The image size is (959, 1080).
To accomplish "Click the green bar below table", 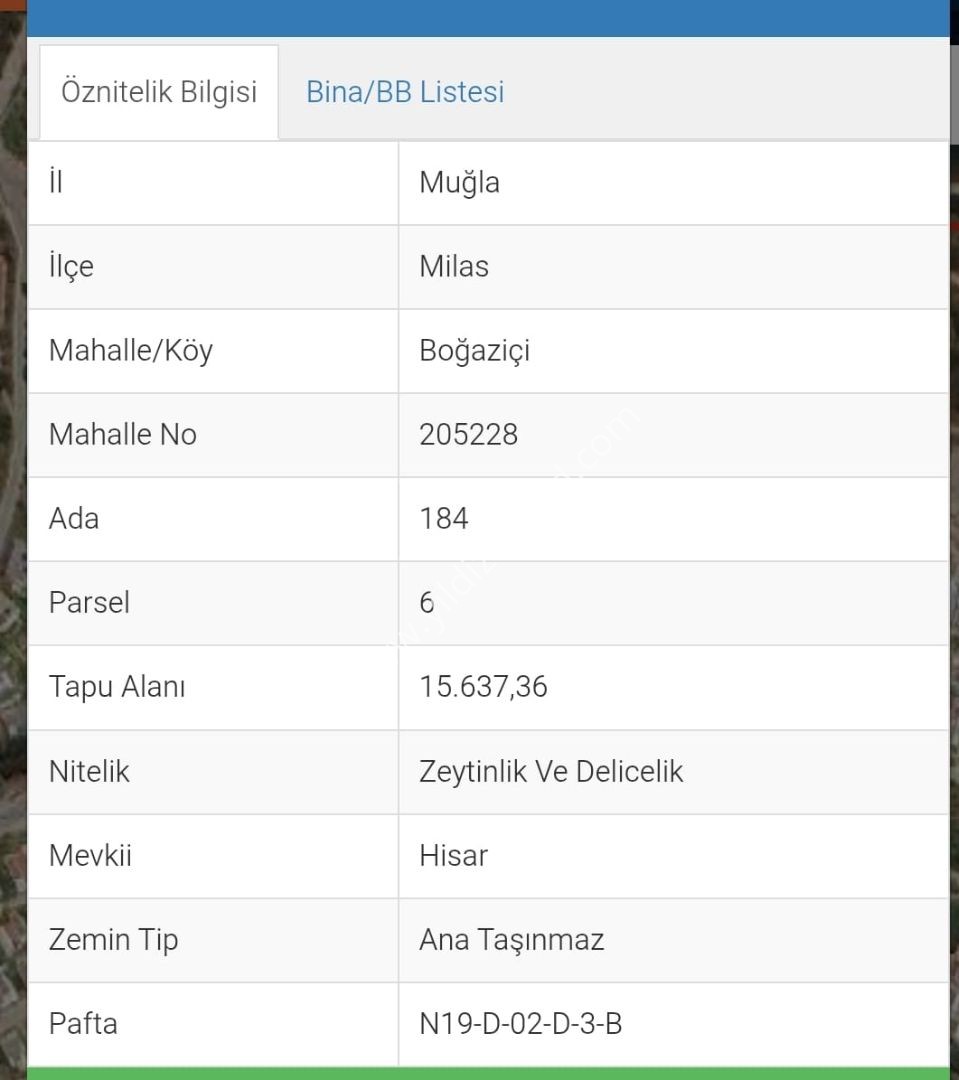I will (x=488, y=1074).
